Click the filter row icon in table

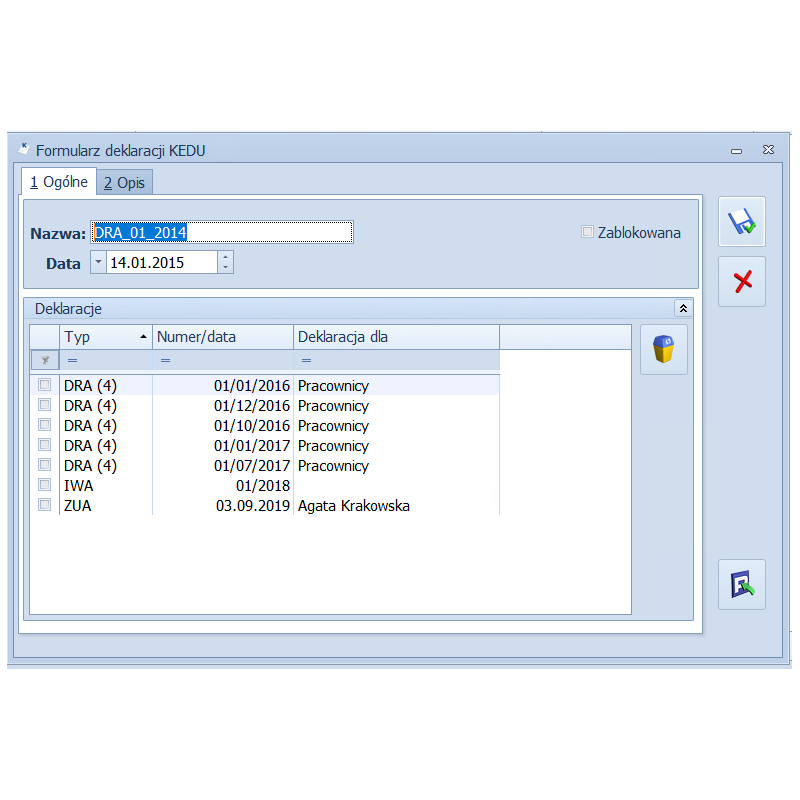44,360
